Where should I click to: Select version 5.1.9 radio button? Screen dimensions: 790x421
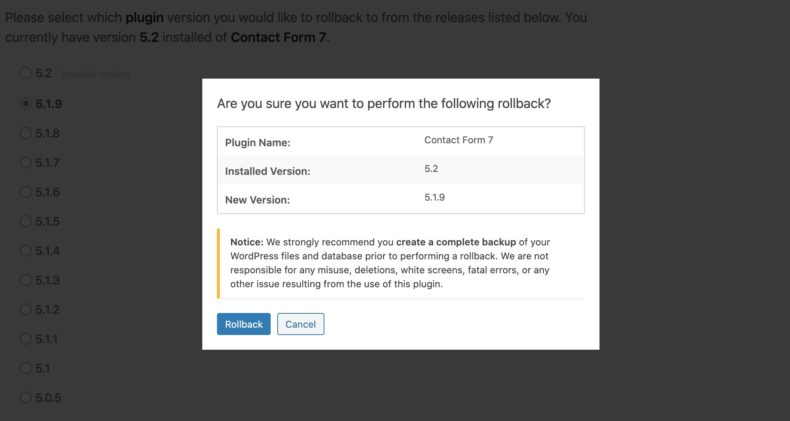pos(25,103)
